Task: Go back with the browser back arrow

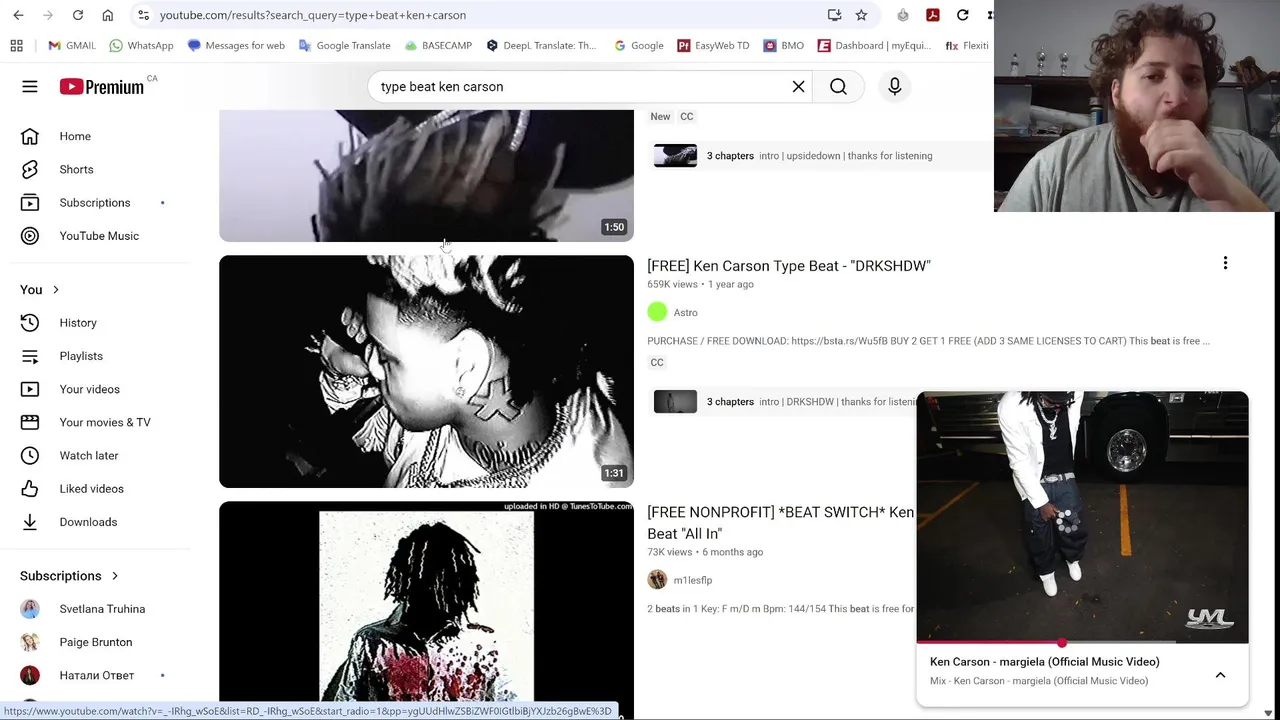Action: pos(18,15)
